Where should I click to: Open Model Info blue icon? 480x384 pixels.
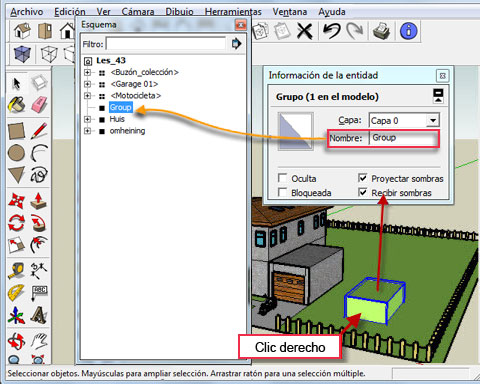pyautogui.click(x=409, y=31)
